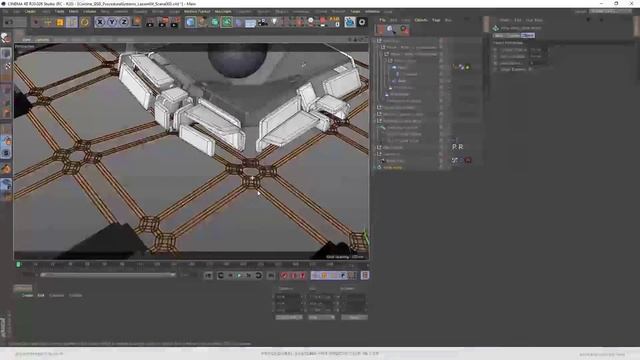
Task: Collapse the topmost null object in Object Manager
Action: click(x=379, y=41)
